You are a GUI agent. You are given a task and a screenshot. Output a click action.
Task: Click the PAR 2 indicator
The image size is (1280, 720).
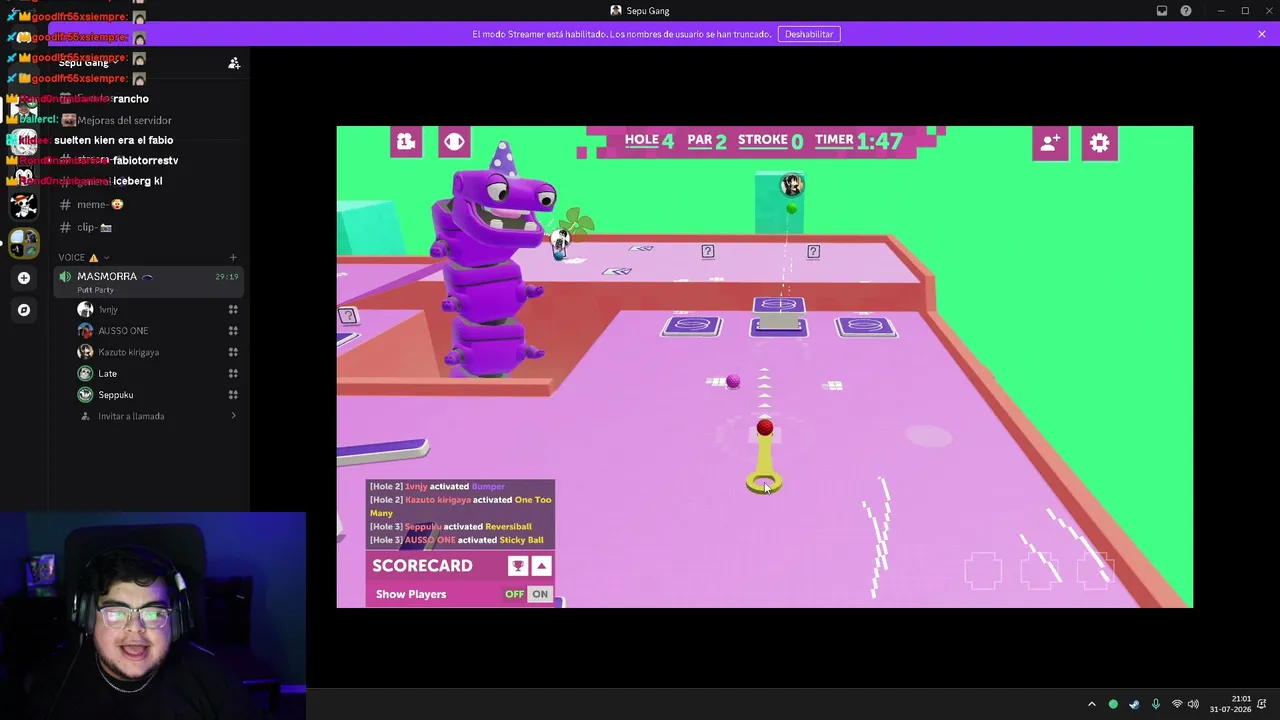(x=707, y=141)
